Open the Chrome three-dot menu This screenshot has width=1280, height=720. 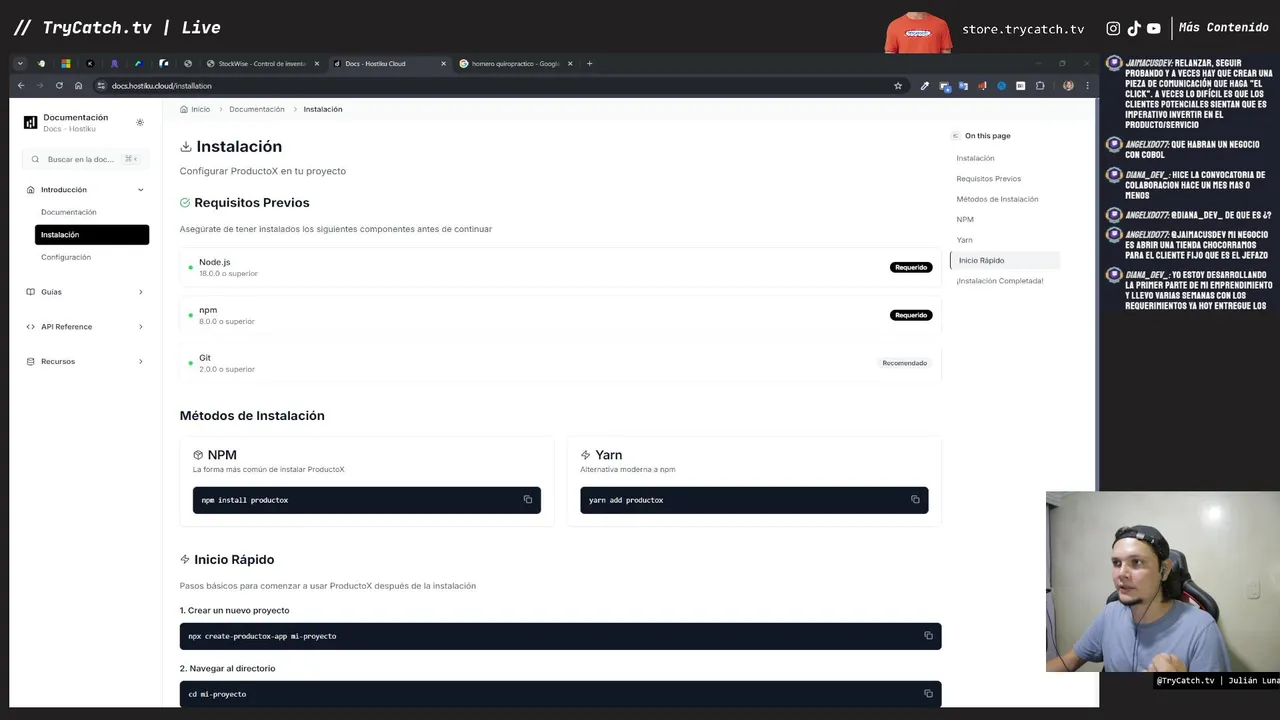pyautogui.click(x=1087, y=86)
